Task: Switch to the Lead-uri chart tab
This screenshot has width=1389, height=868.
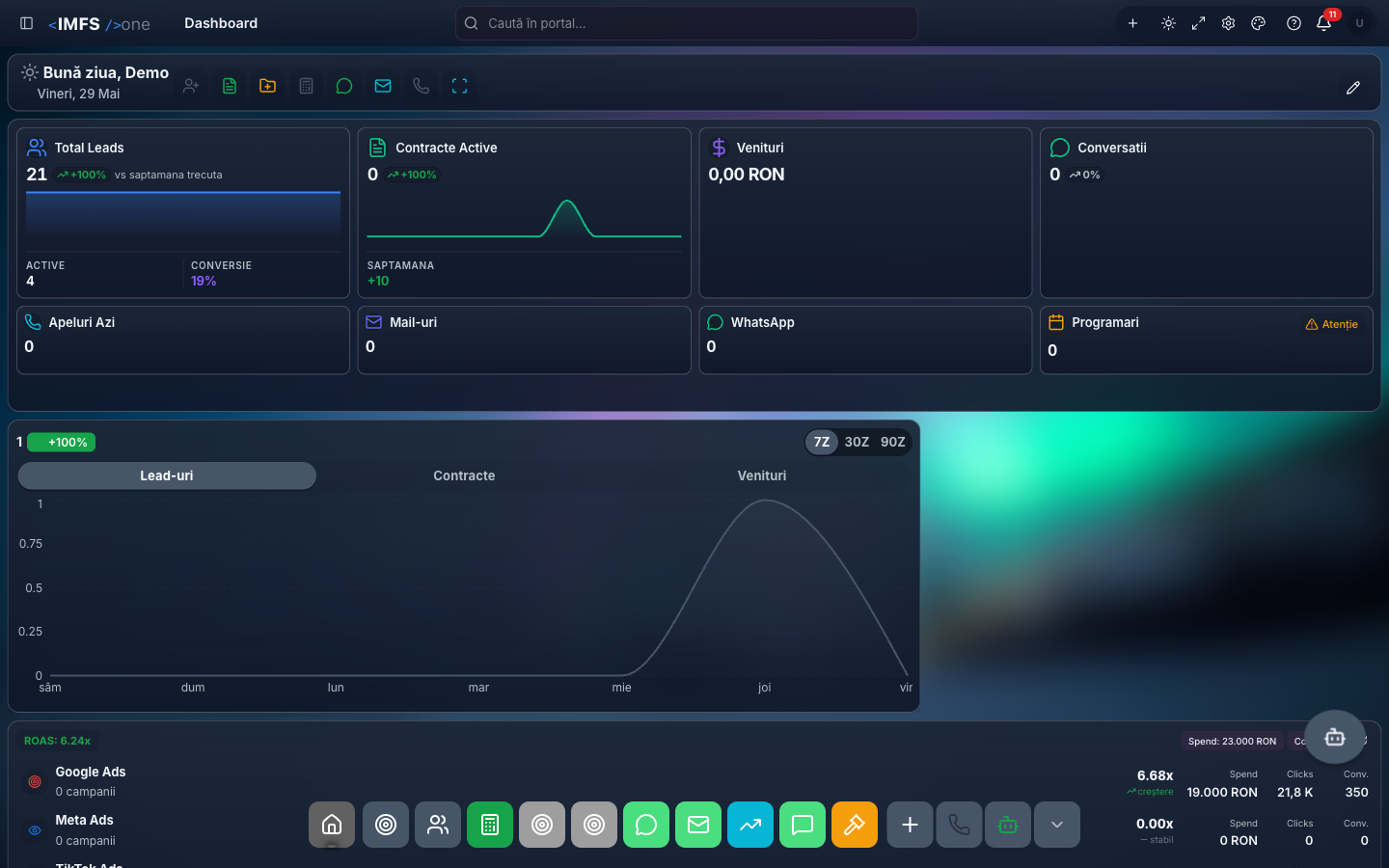Action: click(167, 475)
